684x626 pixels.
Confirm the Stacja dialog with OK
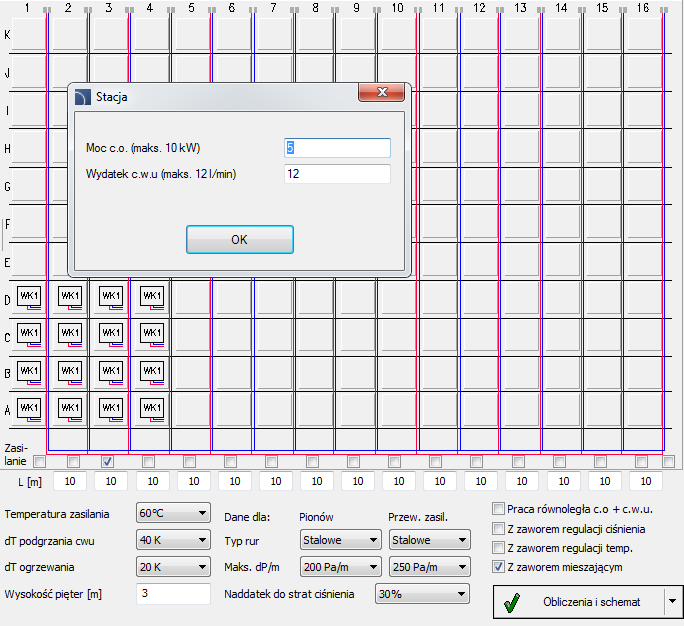239,239
